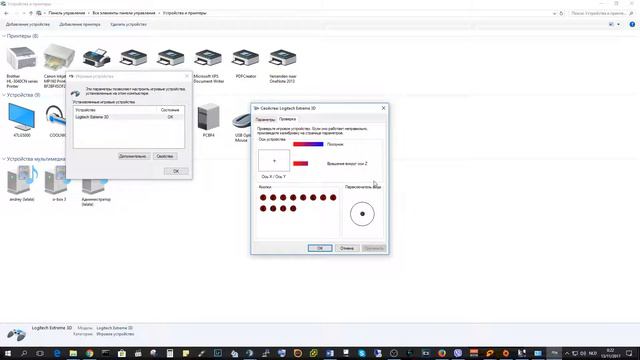
Task: Select the x-box 3 media device
Action: tap(56, 181)
